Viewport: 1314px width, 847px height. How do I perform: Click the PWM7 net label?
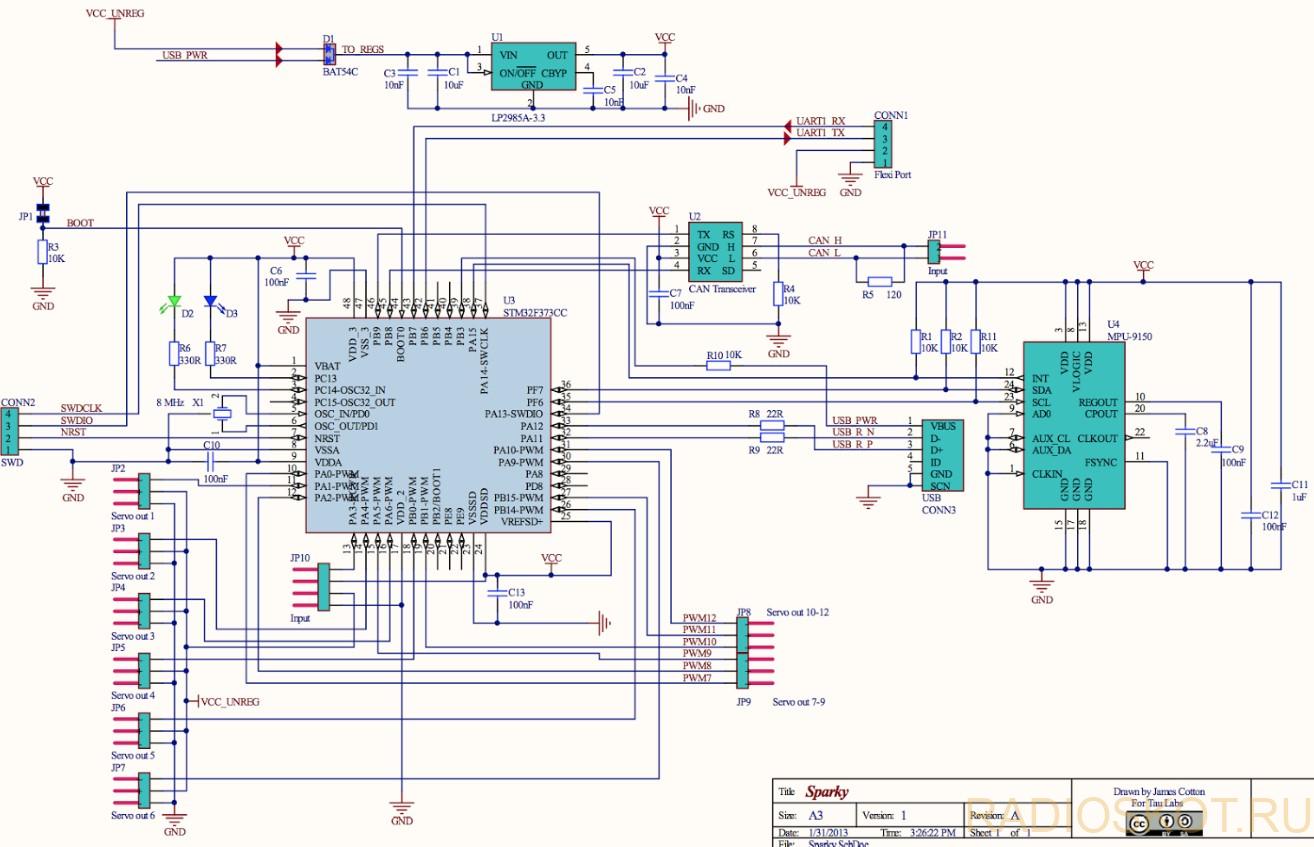[698, 678]
